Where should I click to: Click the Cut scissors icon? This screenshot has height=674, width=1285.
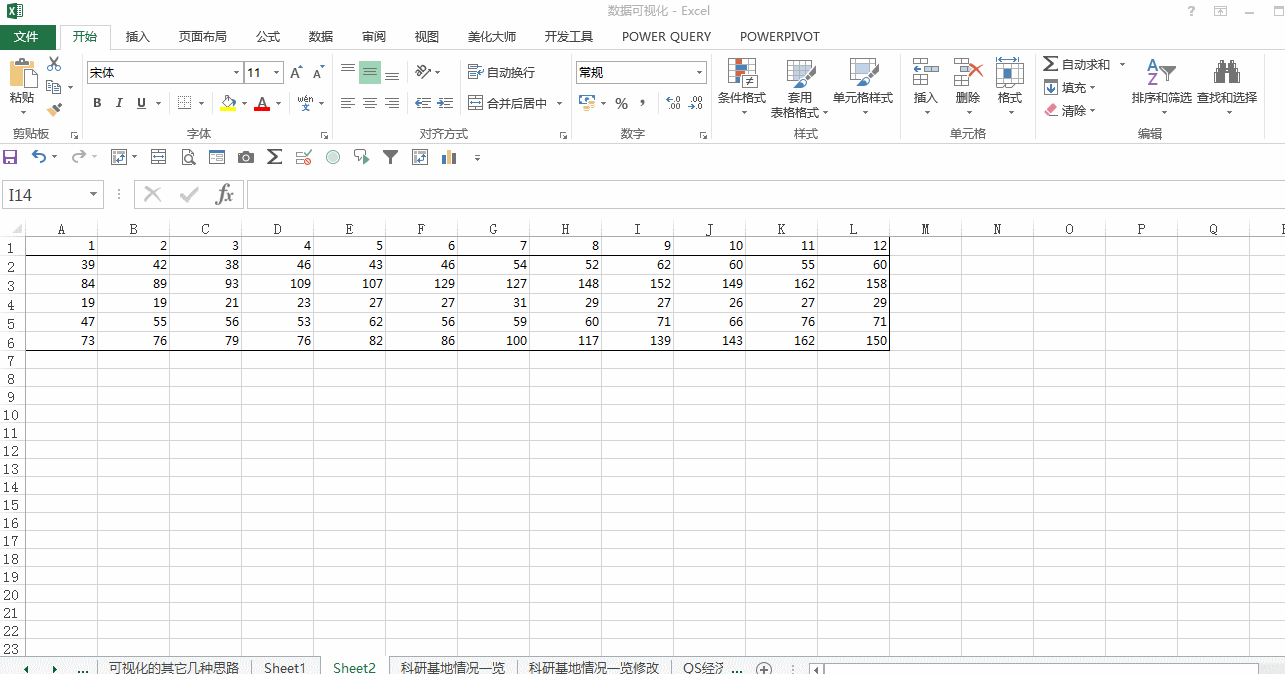[54, 64]
